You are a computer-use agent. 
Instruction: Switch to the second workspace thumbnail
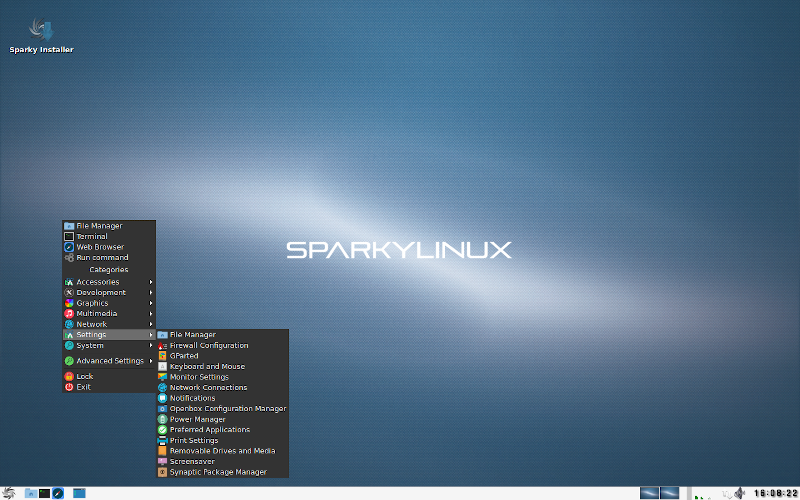click(669, 493)
